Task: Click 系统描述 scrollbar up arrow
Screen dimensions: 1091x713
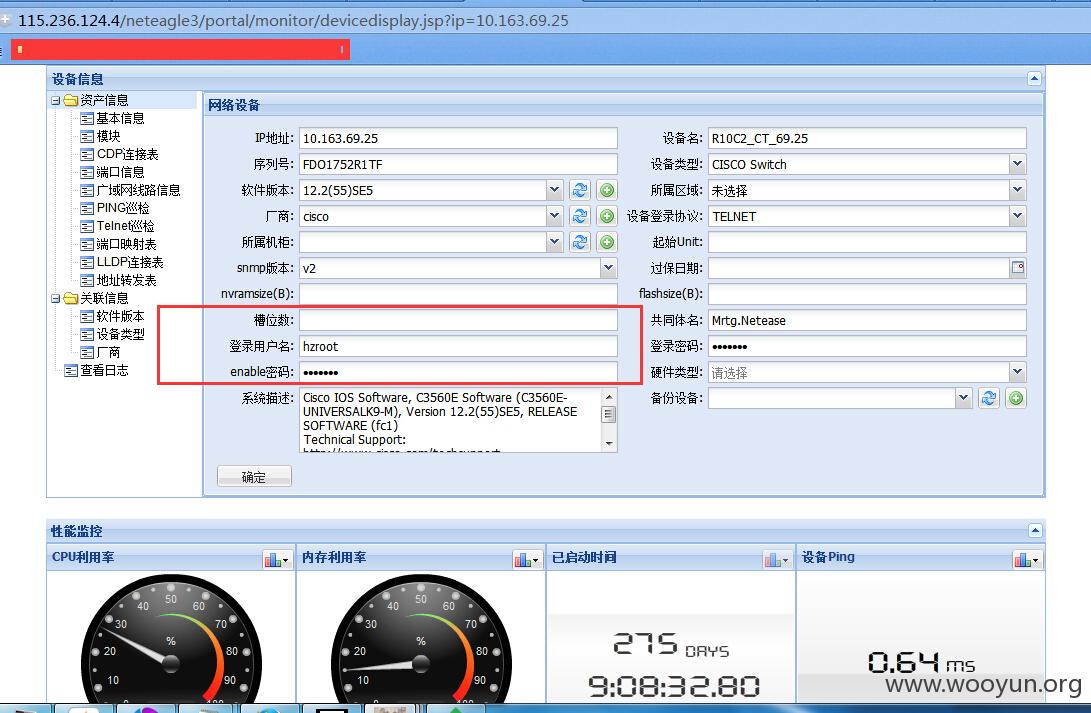Action: point(610,396)
